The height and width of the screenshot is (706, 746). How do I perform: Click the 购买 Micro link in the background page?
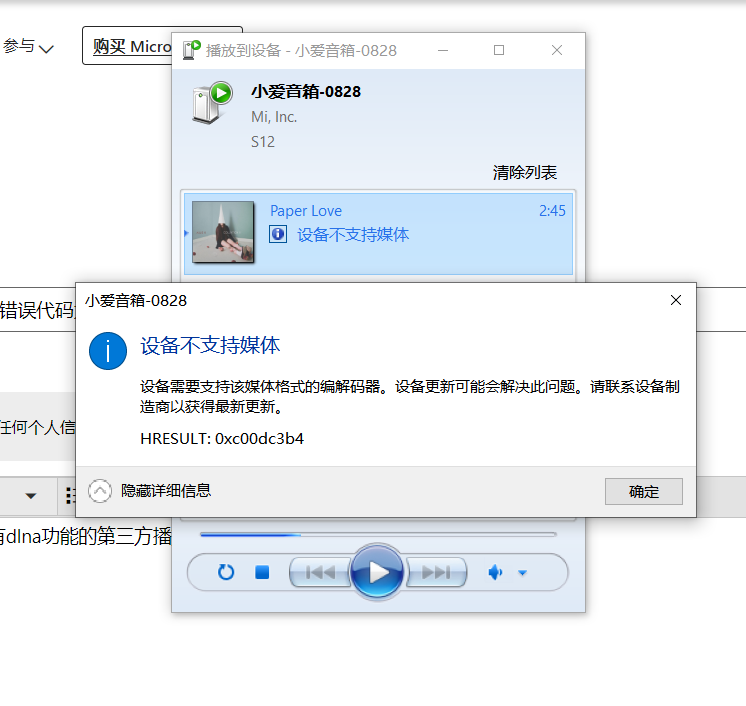coord(132,47)
